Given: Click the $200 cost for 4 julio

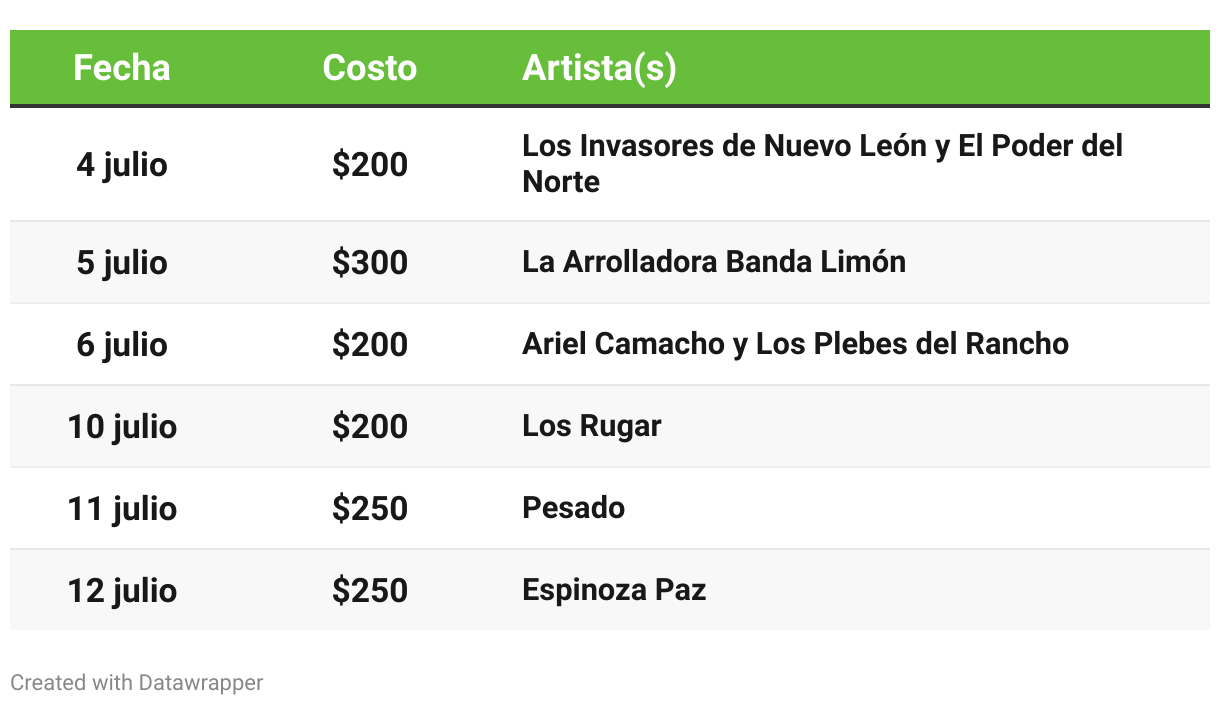Looking at the screenshot, I should [x=370, y=164].
